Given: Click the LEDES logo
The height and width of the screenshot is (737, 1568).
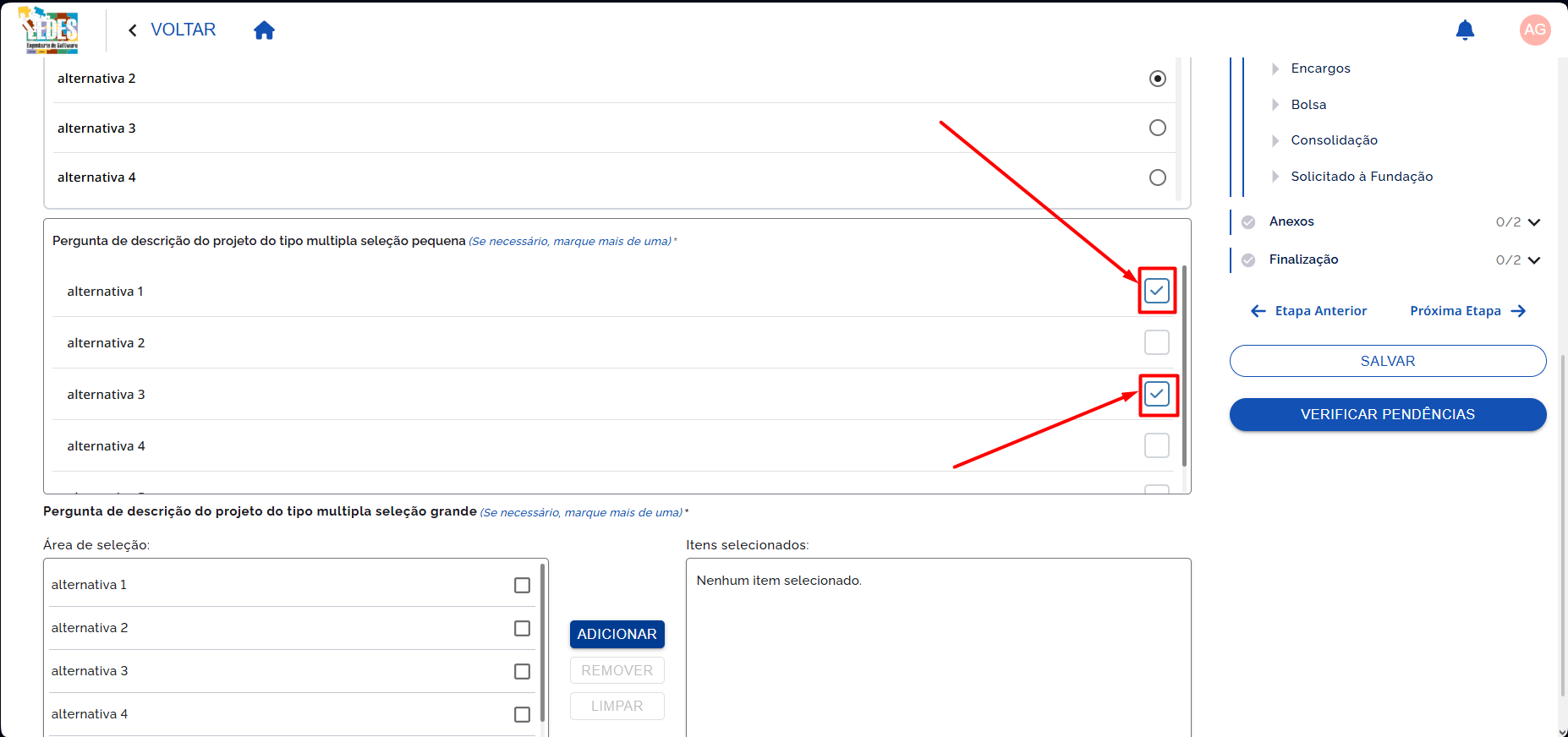Looking at the screenshot, I should tap(49, 30).
